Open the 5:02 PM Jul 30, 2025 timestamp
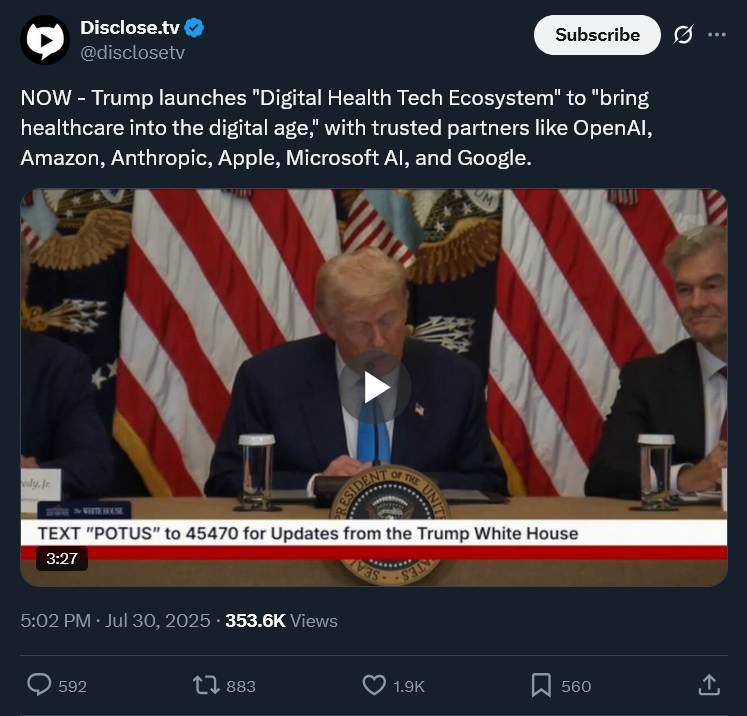The height and width of the screenshot is (716, 747). click(x=115, y=621)
